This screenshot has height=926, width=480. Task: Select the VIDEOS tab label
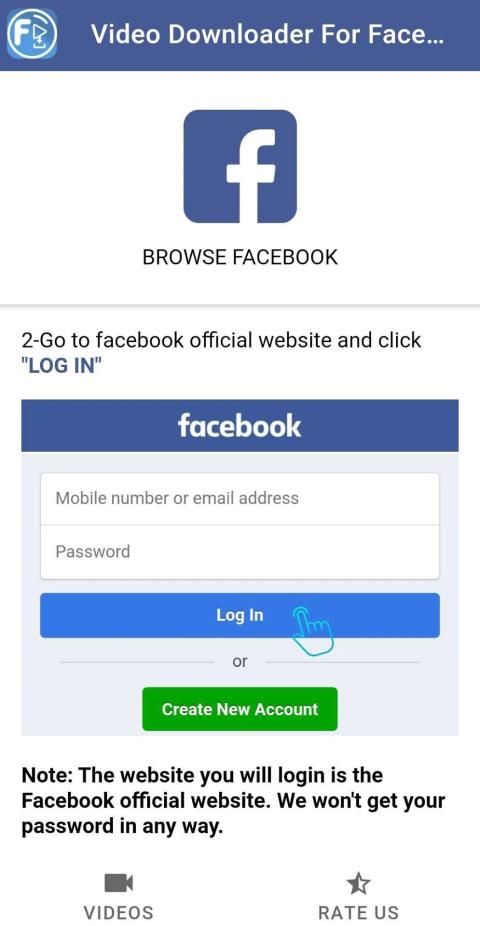(119, 912)
